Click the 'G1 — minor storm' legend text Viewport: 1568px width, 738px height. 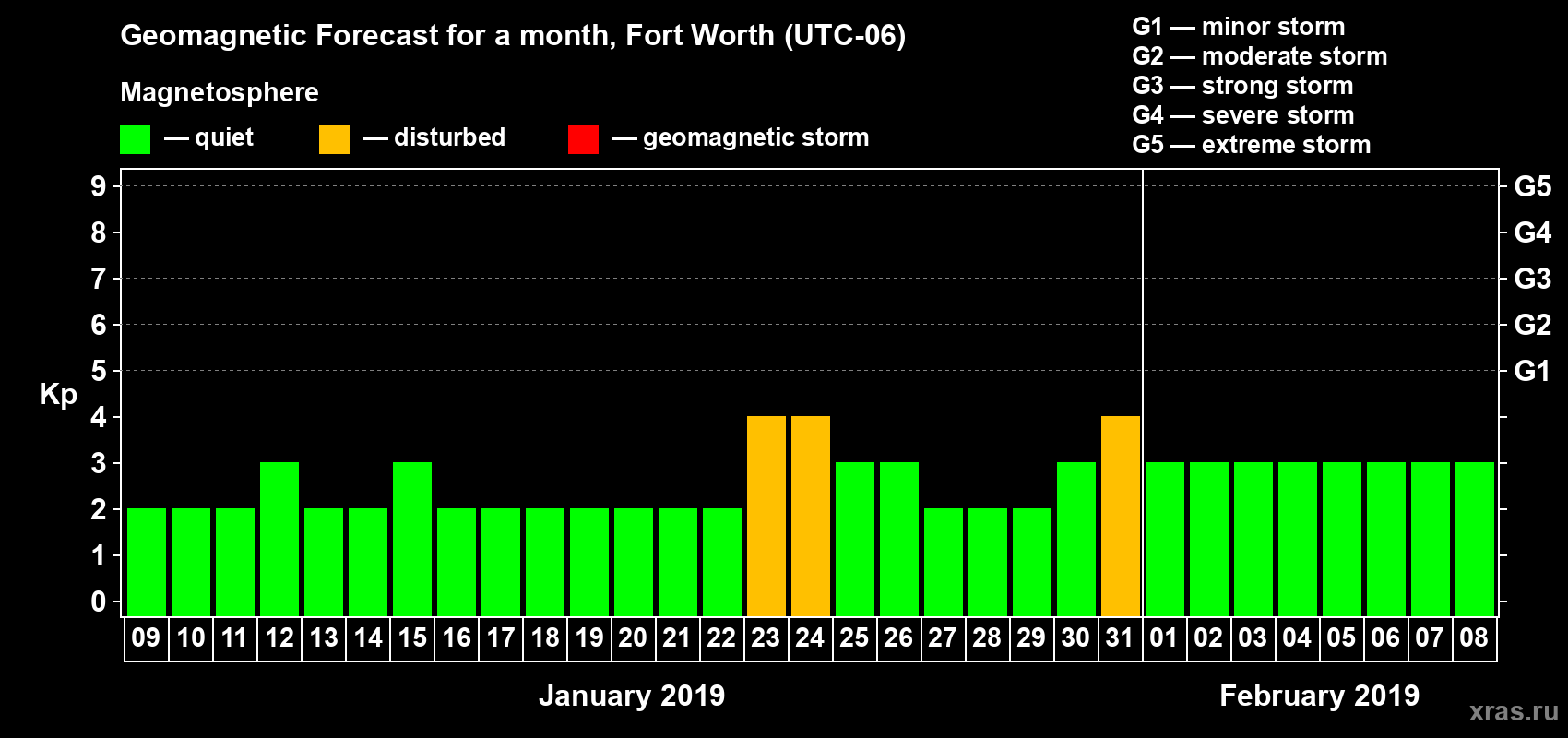[x=1239, y=27]
